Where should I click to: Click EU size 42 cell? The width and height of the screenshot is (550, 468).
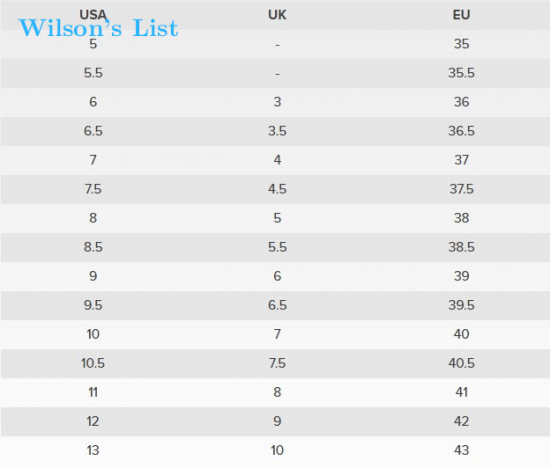[x=461, y=421]
